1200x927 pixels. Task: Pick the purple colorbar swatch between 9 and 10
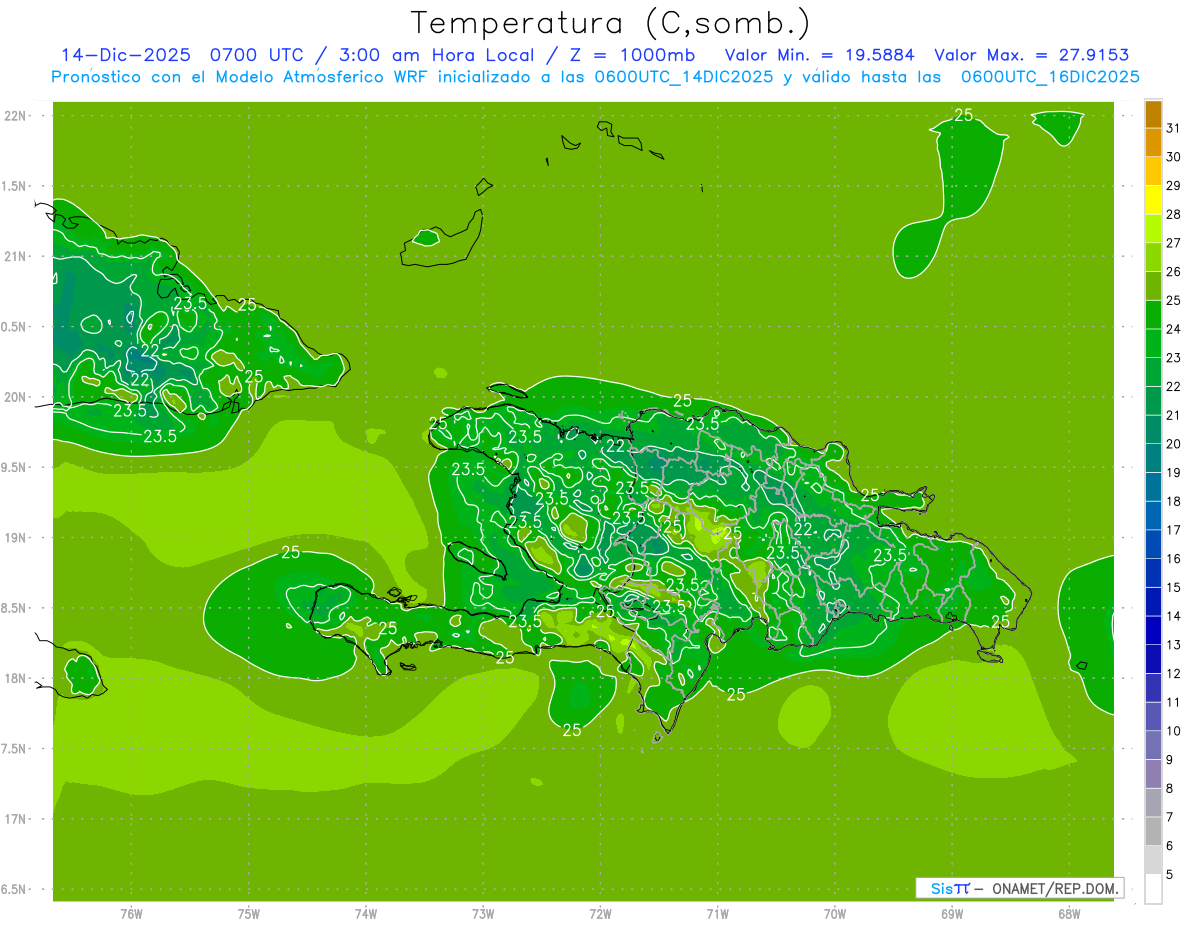[x=1153, y=745]
